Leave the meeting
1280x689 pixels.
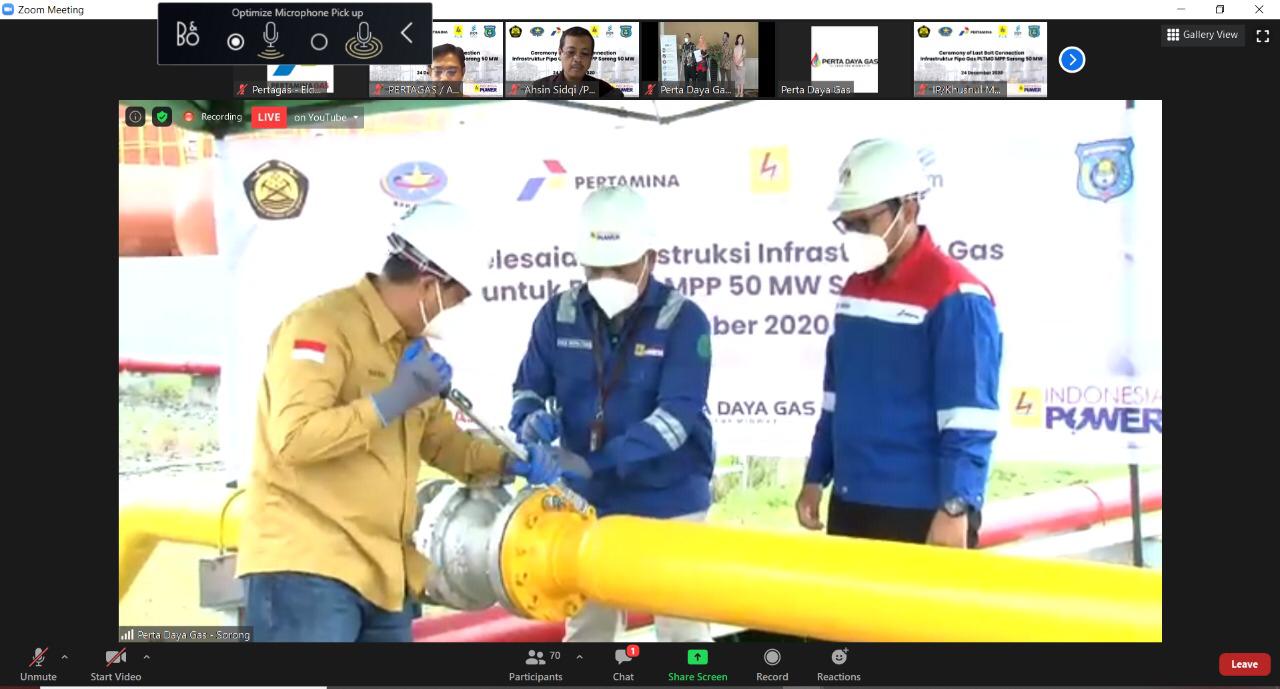(1244, 664)
